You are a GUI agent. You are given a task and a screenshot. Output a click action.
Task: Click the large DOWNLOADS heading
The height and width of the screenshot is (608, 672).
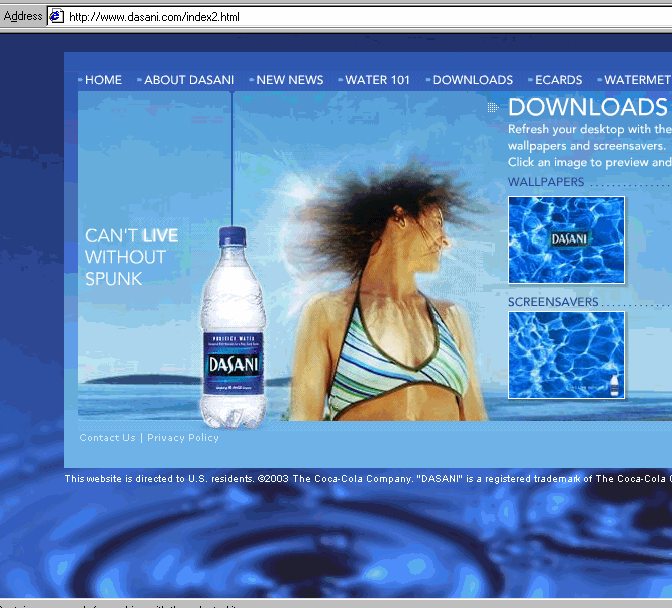coord(588,107)
